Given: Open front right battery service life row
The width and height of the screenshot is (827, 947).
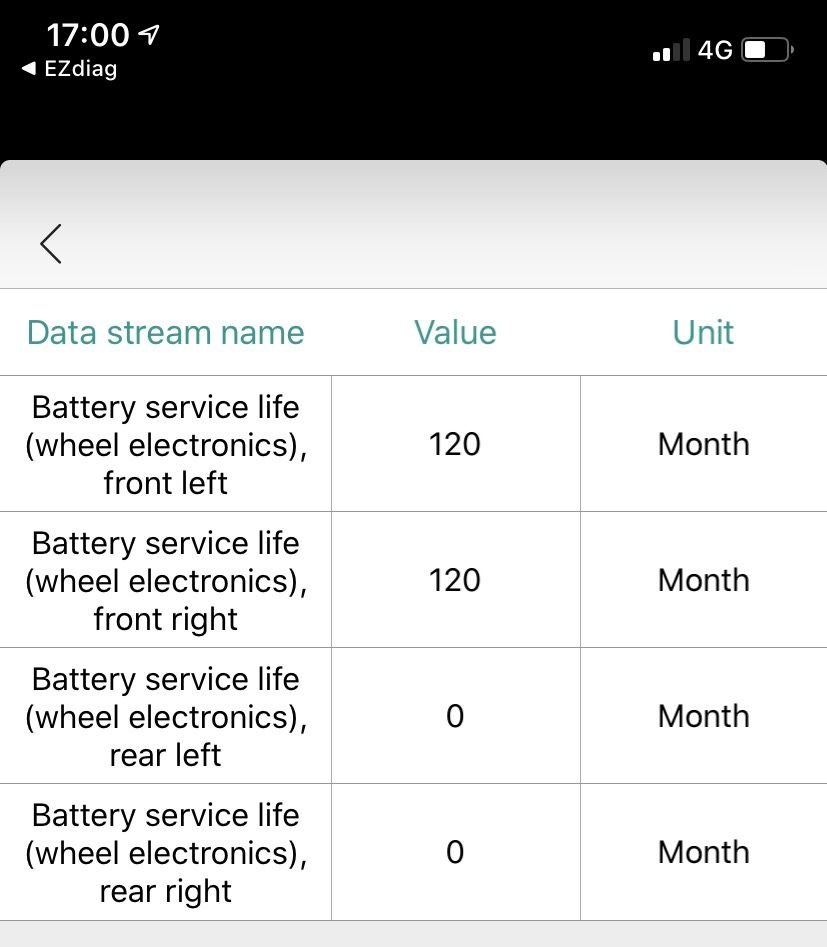Looking at the screenshot, I should click(x=165, y=581).
